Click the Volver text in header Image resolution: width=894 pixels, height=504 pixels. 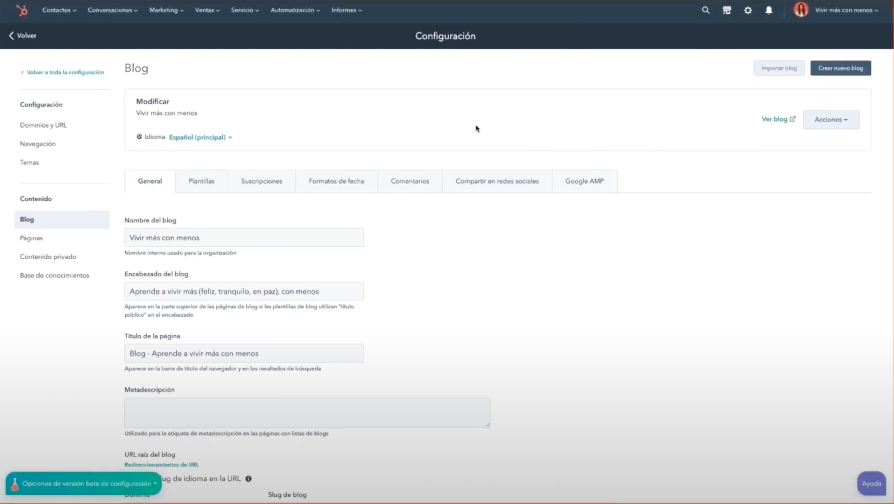(x=26, y=35)
